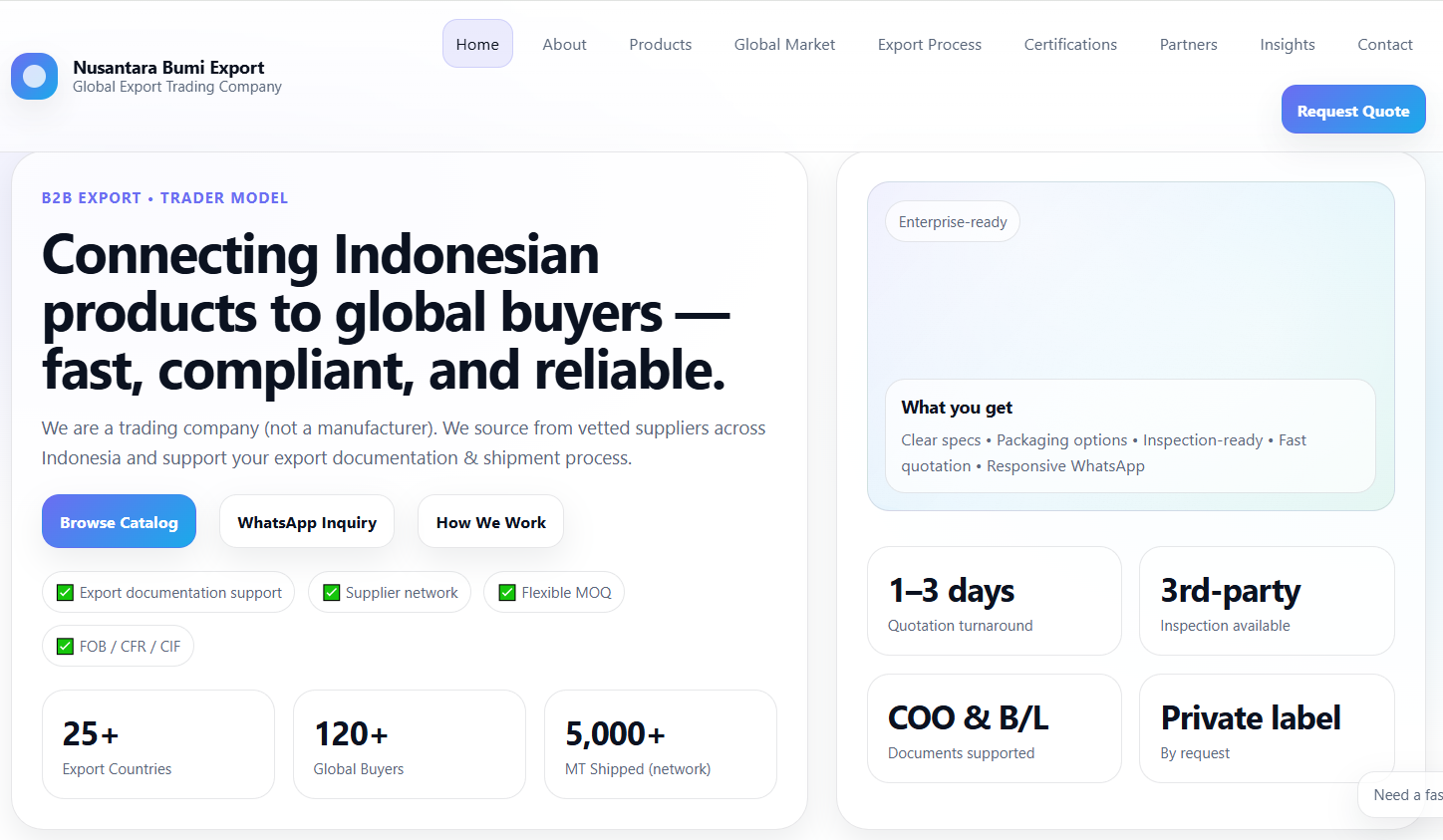The height and width of the screenshot is (840, 1443).
Task: Open the Insights link
Action: point(1287,45)
